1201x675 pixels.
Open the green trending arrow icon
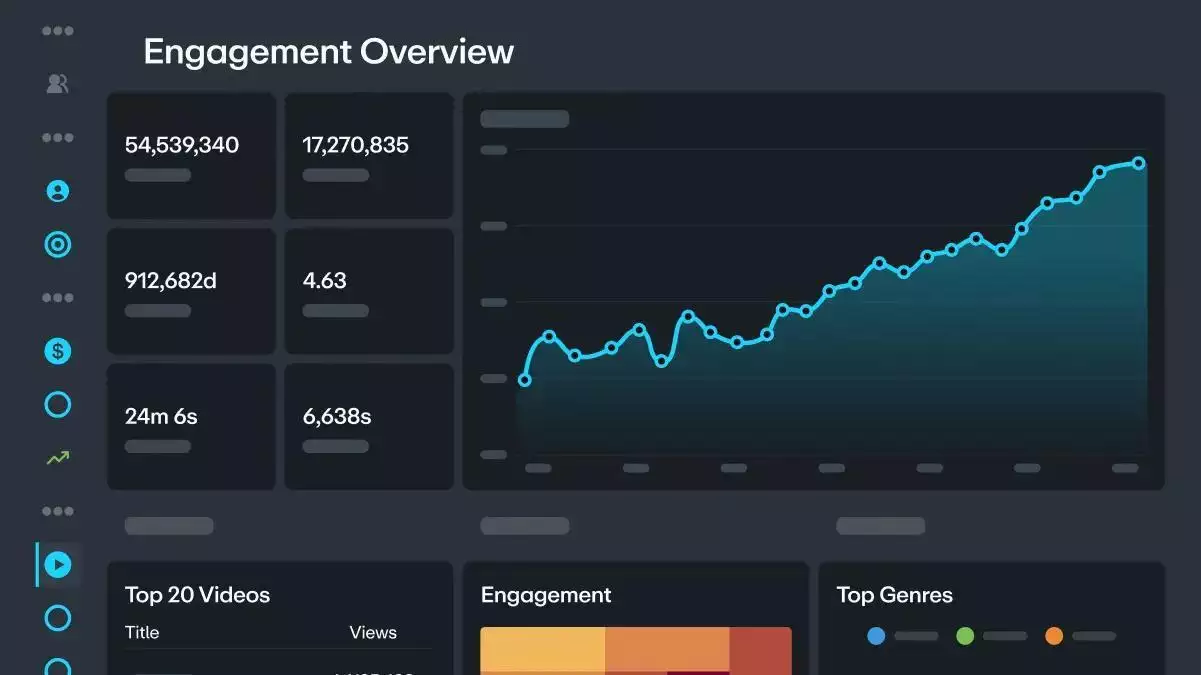pyautogui.click(x=58, y=458)
